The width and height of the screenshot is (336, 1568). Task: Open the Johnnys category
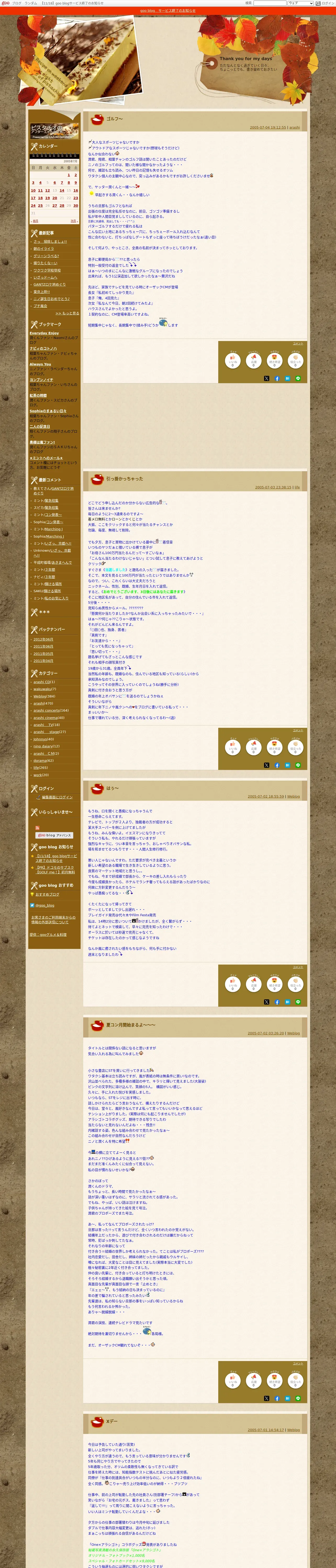point(40,739)
